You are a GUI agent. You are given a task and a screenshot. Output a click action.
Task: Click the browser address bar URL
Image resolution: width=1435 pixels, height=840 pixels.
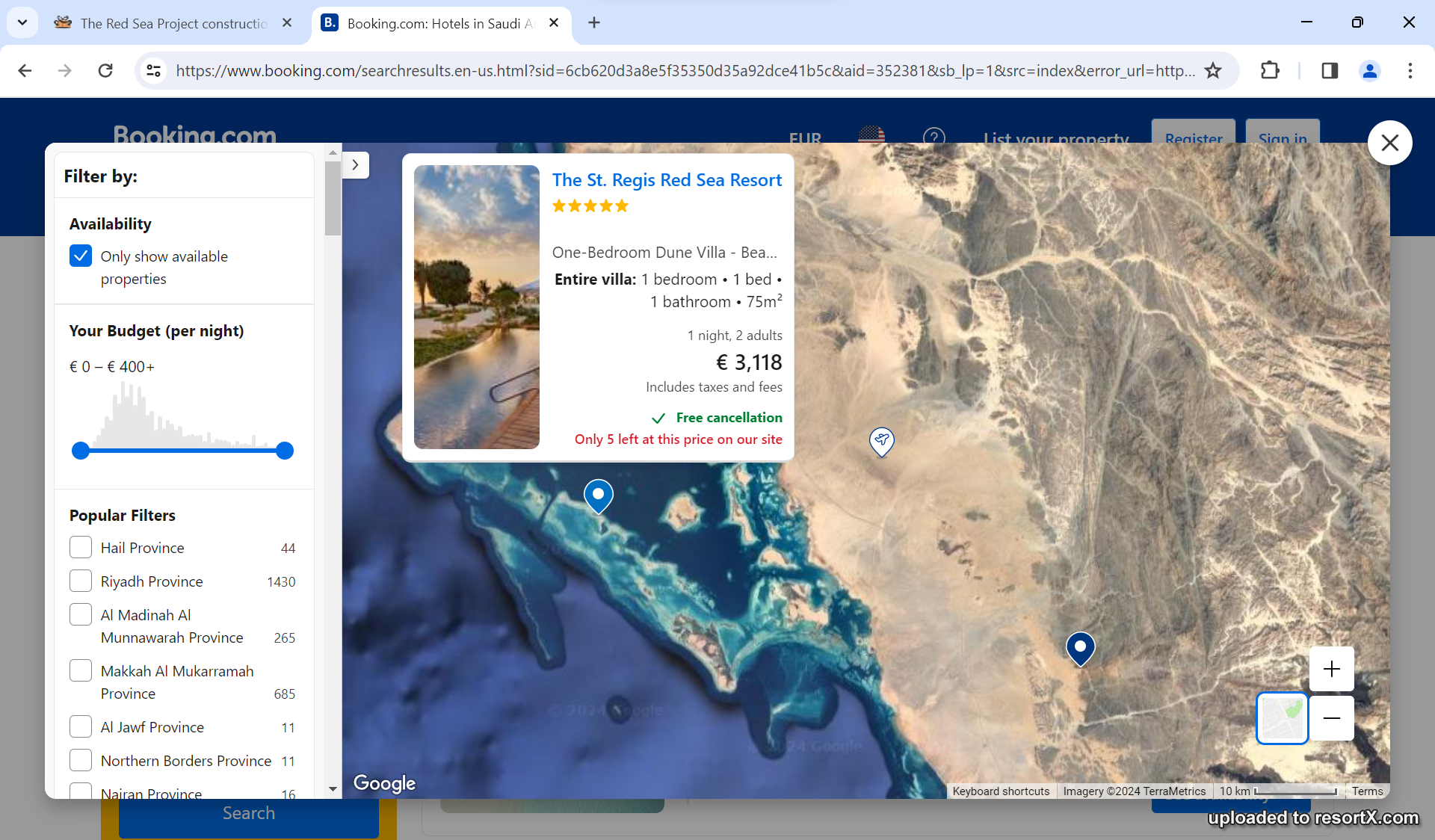click(684, 70)
